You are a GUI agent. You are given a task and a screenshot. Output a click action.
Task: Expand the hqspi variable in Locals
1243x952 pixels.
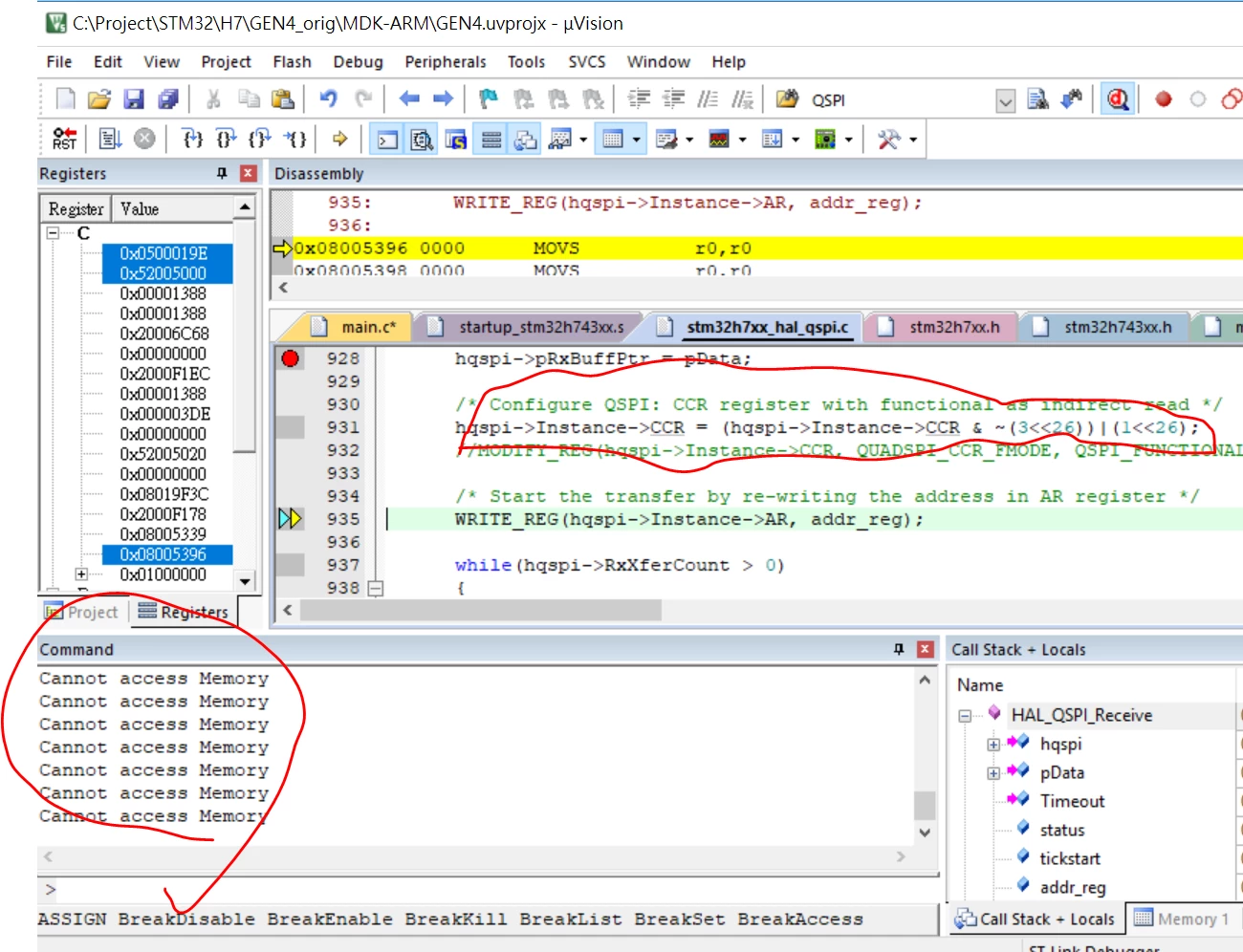993,745
